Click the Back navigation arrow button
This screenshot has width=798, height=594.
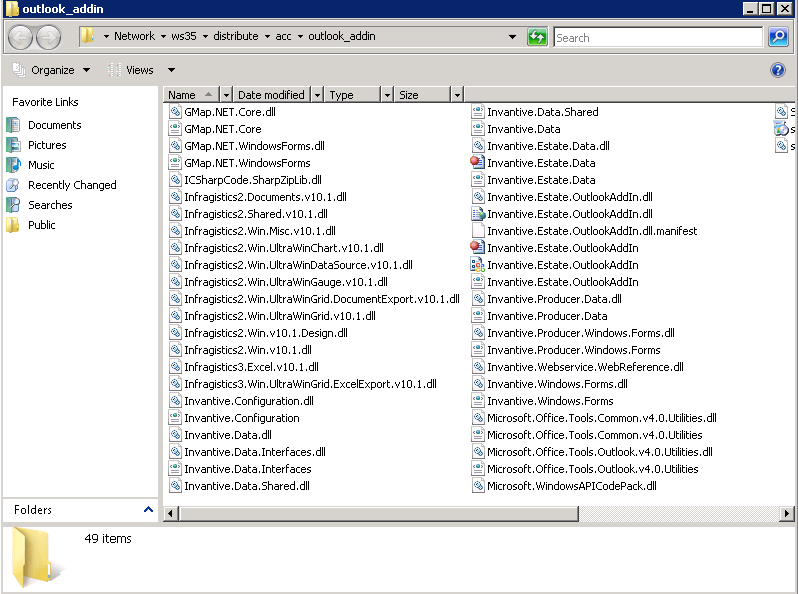coord(20,37)
